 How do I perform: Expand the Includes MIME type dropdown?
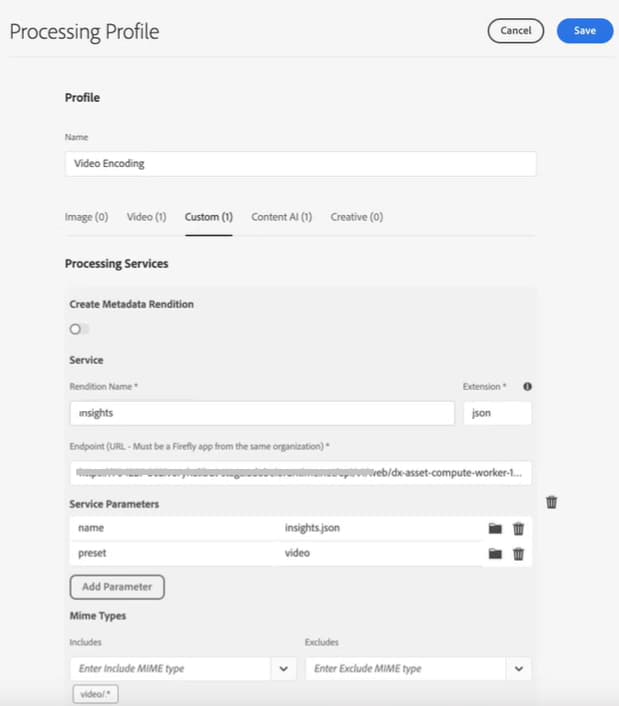pyautogui.click(x=283, y=668)
